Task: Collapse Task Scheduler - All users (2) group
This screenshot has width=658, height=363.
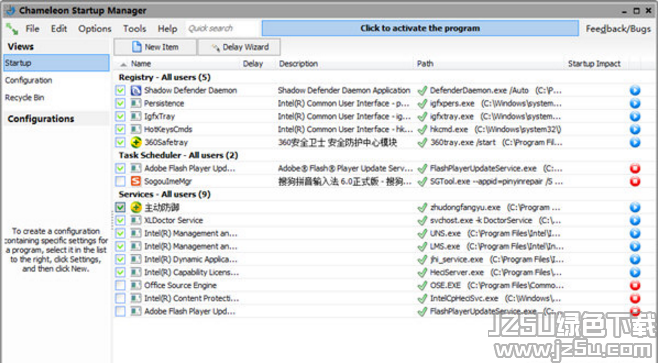Action: 178,155
